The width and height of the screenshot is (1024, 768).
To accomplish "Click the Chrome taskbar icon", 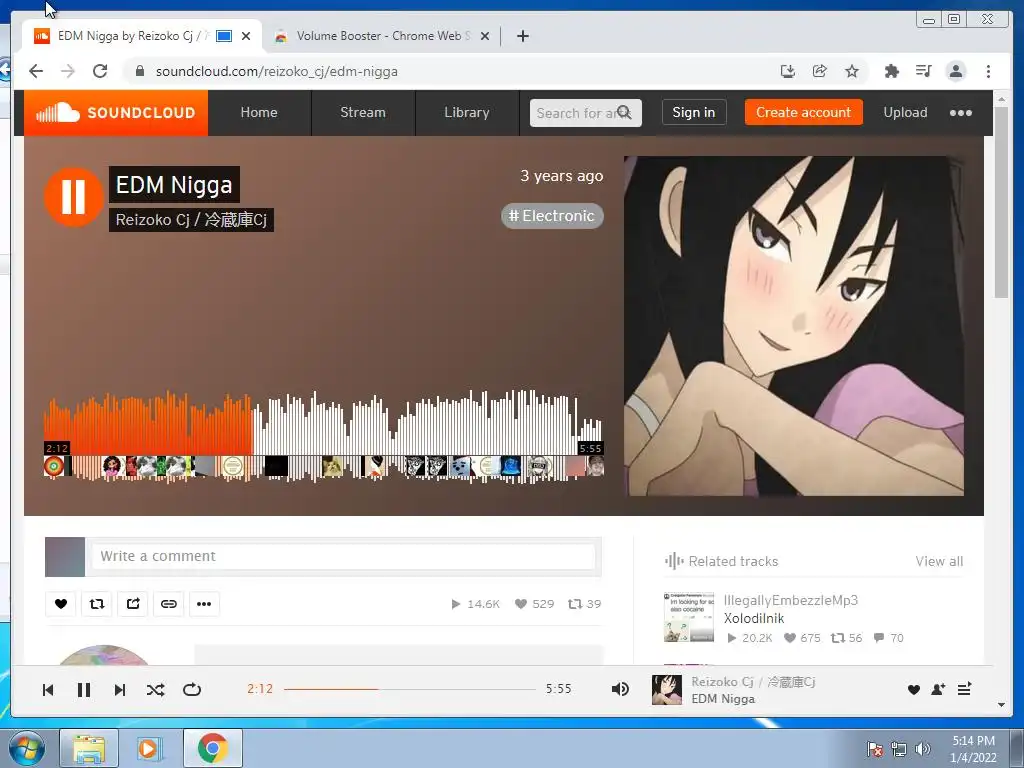I will tap(212, 748).
